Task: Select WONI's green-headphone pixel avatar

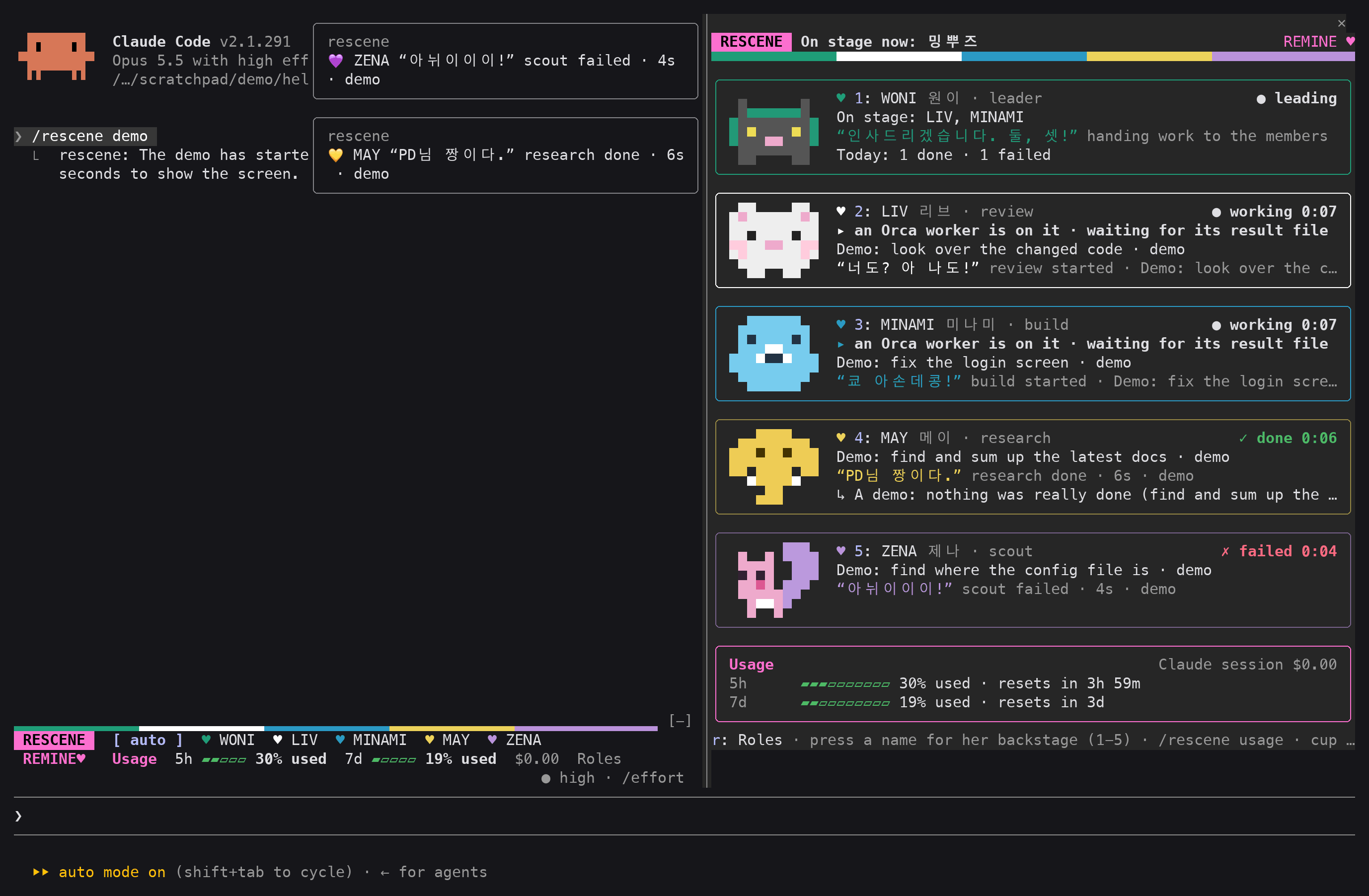Action: pyautogui.click(x=773, y=132)
